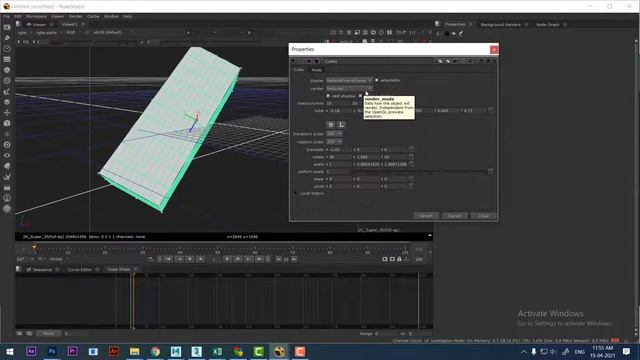Switch to the Node tab in Properties

tap(316, 70)
